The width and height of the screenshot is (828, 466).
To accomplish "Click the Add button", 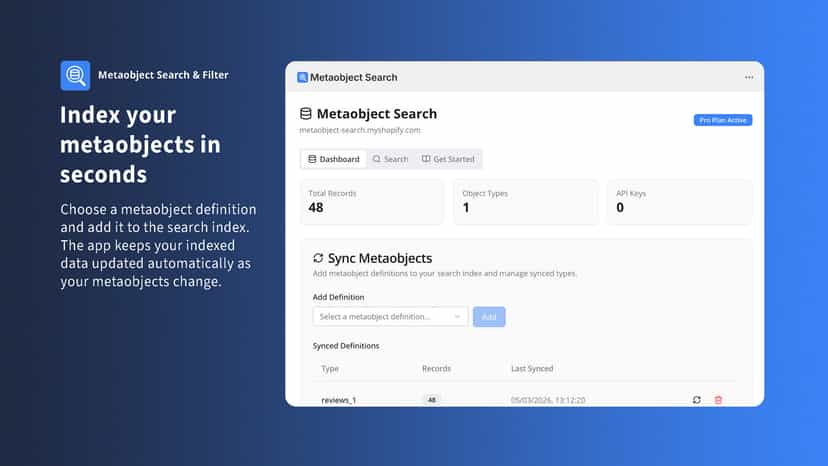I will coord(489,316).
